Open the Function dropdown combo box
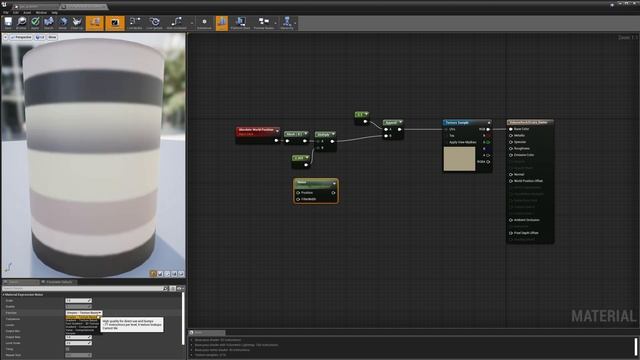Image resolution: width=640 pixels, height=360 pixels. tap(84, 313)
